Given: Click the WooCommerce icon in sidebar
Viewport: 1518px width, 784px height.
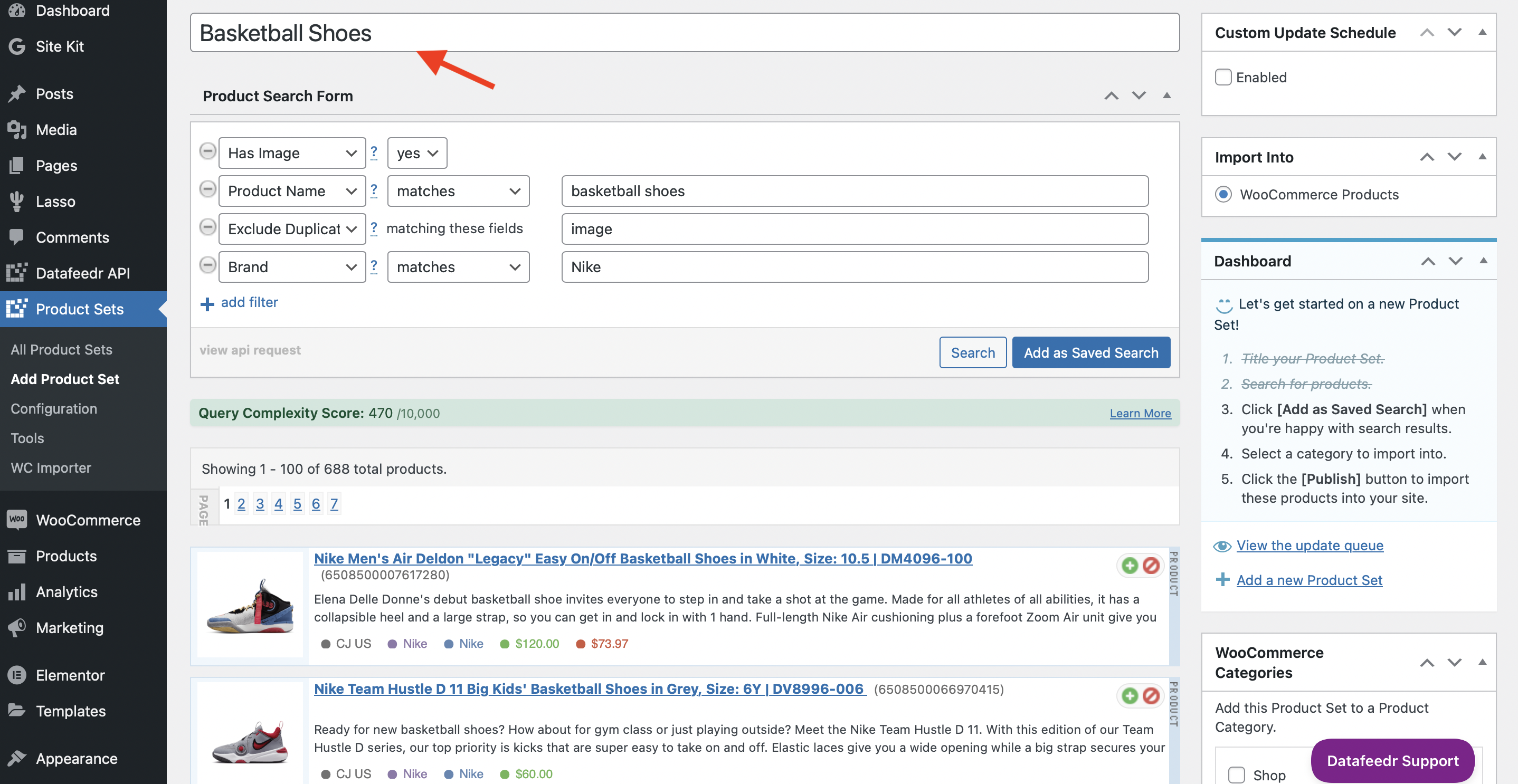Looking at the screenshot, I should coord(17,520).
